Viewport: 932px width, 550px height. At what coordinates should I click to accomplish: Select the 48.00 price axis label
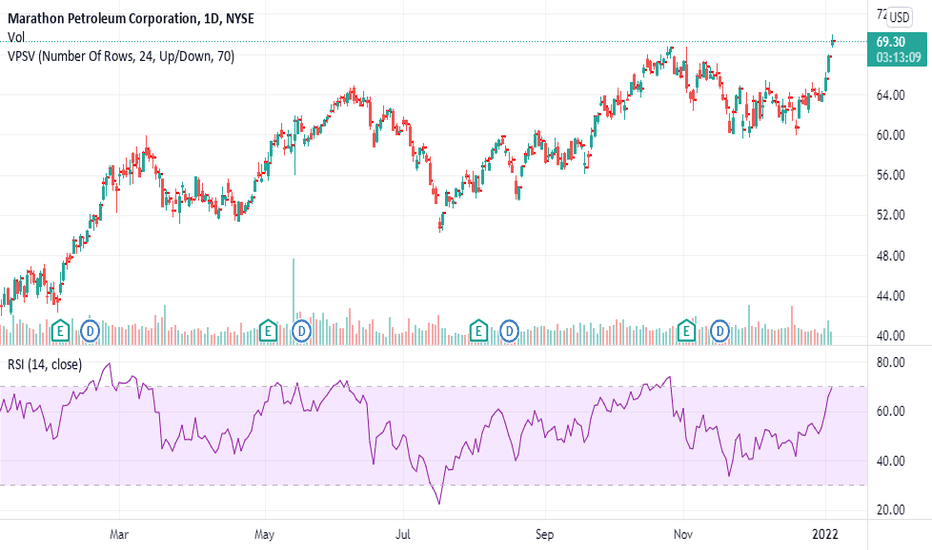[x=890, y=256]
